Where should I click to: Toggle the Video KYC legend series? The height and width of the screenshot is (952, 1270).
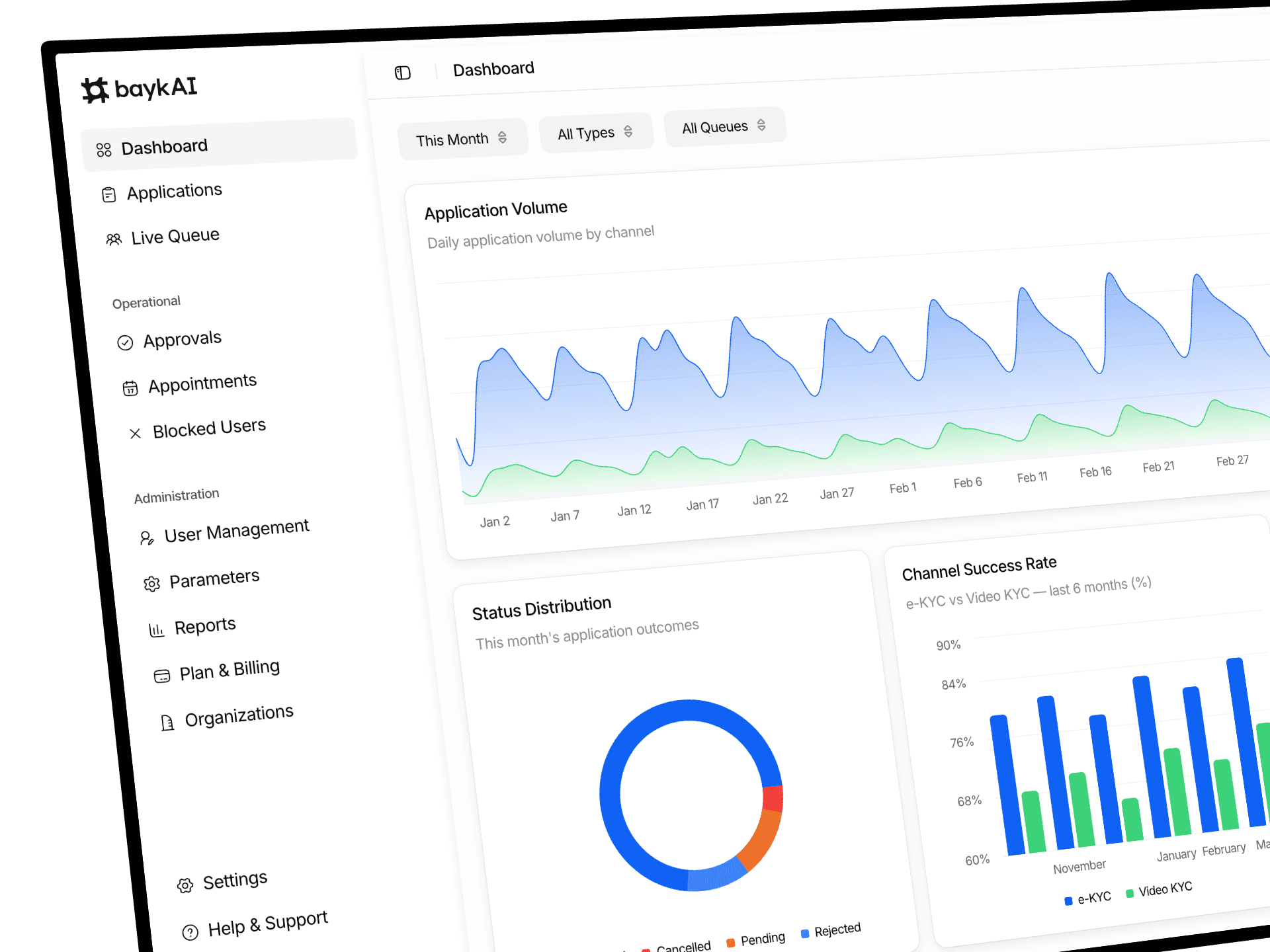1159,890
